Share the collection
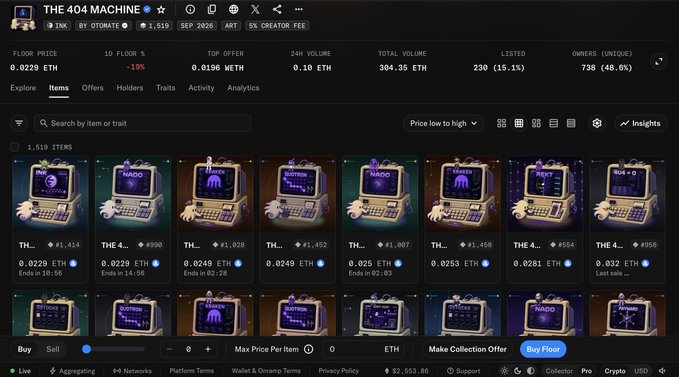Viewport: 679px width, 377px height. tap(277, 9)
